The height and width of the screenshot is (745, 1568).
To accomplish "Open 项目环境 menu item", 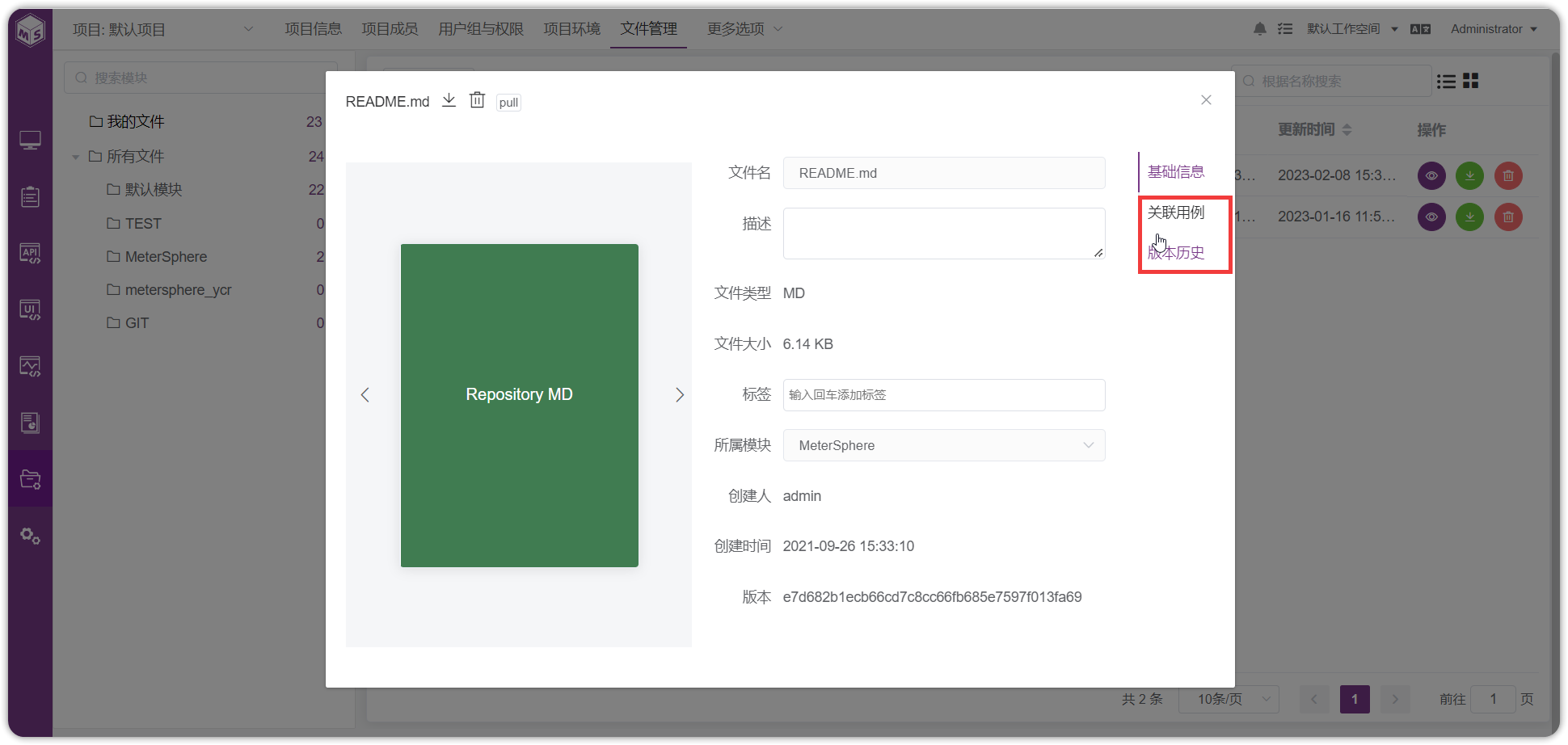I will click(572, 29).
